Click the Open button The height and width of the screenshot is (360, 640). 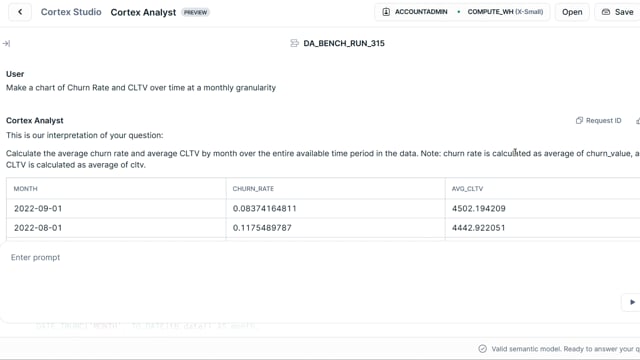click(x=572, y=12)
